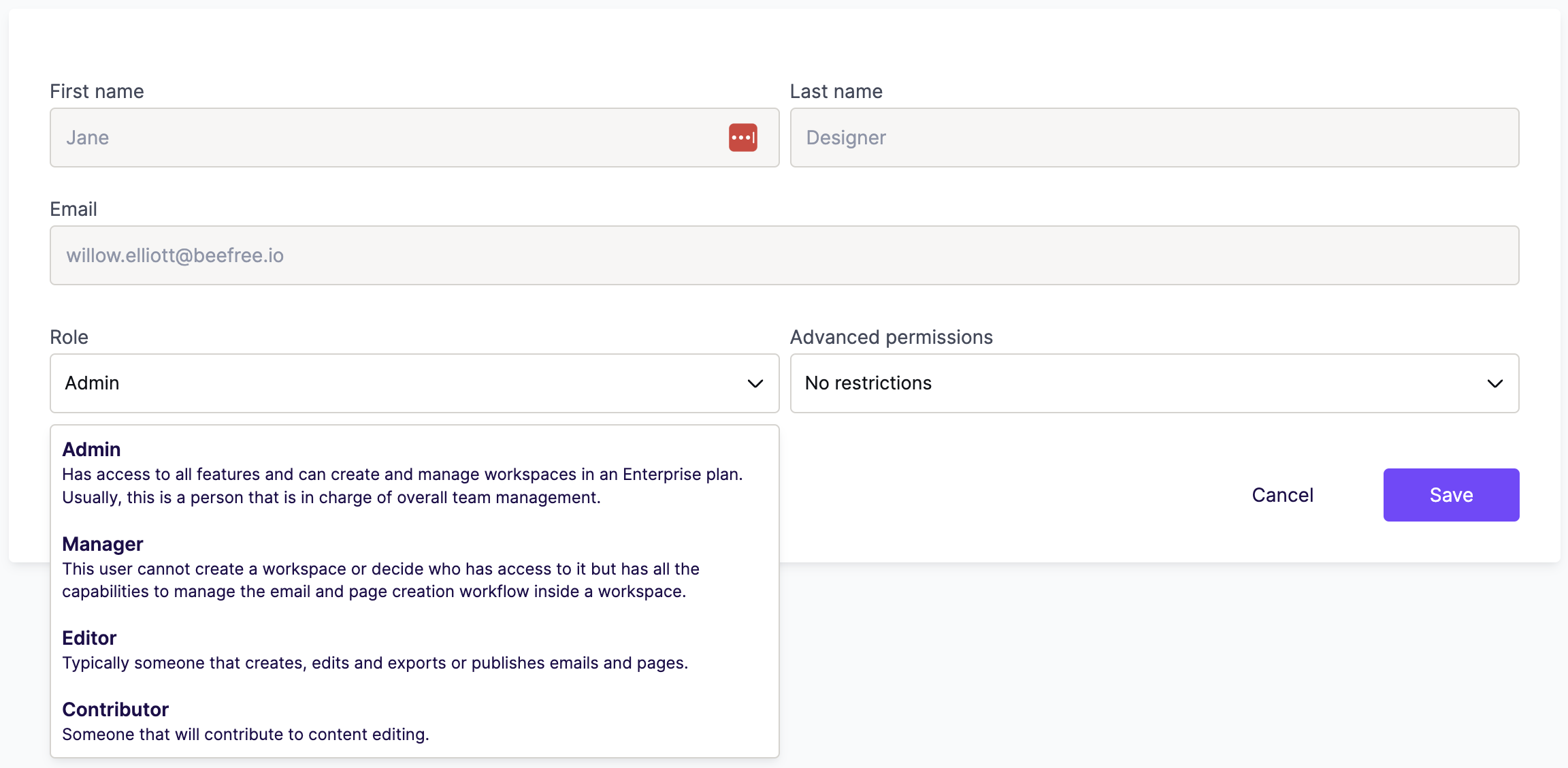Select the Contributor role option
The image size is (1568, 768).
[414, 722]
